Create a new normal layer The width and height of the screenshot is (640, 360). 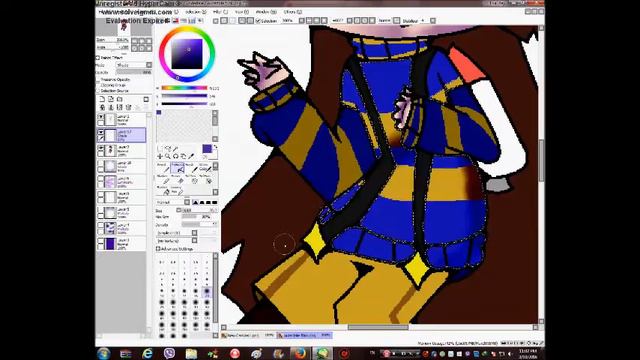pyautogui.click(x=102, y=99)
